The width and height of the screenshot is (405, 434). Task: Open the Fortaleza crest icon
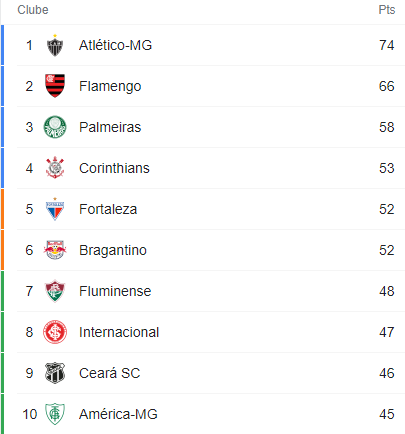click(55, 209)
